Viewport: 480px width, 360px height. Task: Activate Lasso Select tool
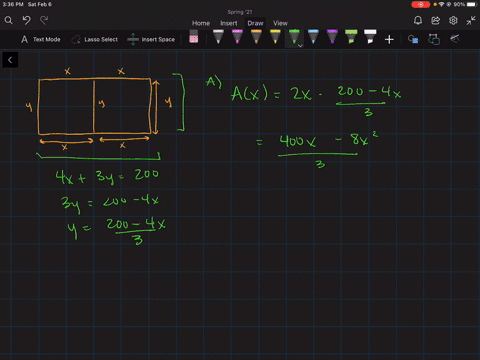[x=94, y=39]
